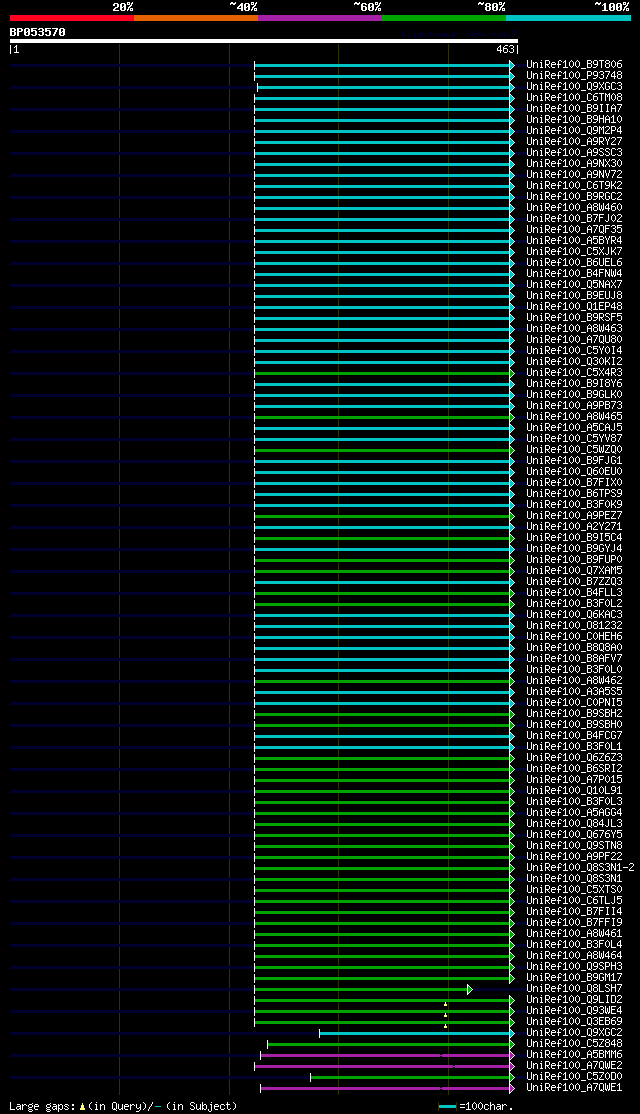
Task: Click the UniRef100_C6TLJ5 label
Action: coord(574,900)
